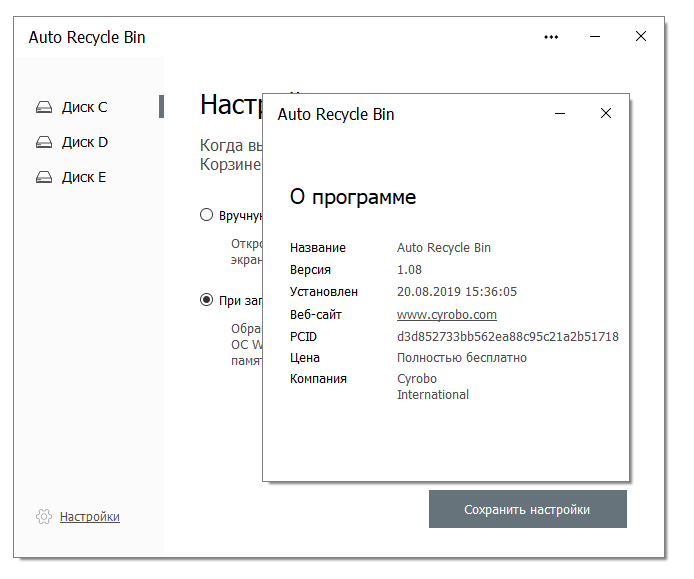Select Диск E in the sidebar
Image resolution: width=694 pixels, height=579 pixels.
click(84, 177)
